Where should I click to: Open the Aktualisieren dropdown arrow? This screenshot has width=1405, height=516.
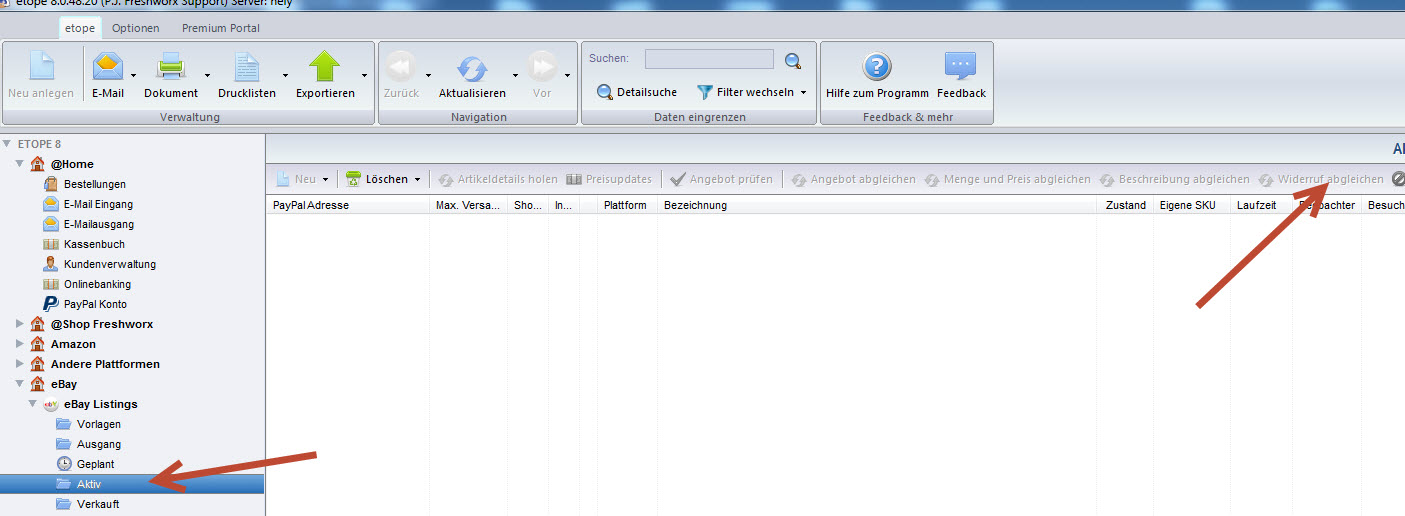tap(516, 75)
